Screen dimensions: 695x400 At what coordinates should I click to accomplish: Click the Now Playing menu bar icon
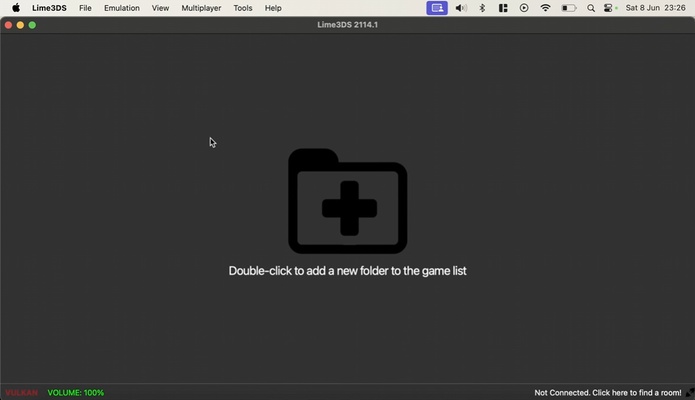pyautogui.click(x=524, y=8)
